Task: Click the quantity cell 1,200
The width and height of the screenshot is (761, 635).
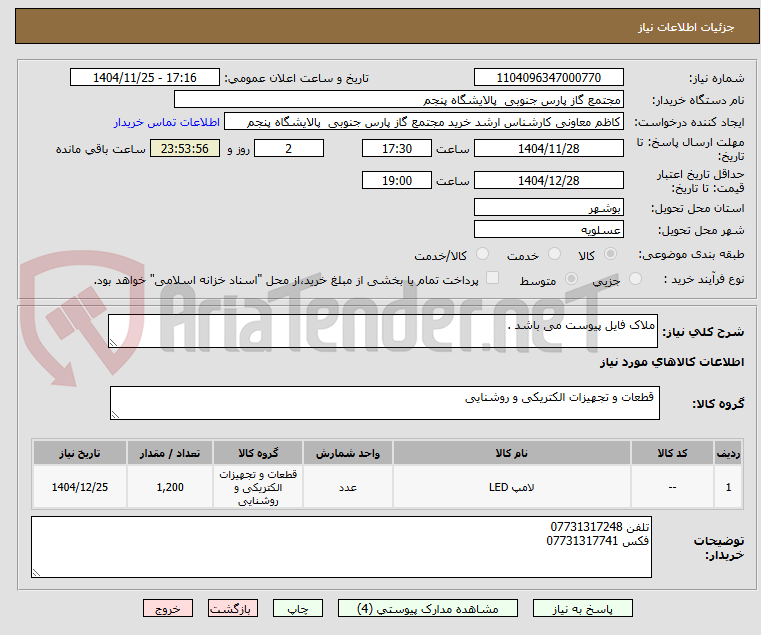Action: 170,487
